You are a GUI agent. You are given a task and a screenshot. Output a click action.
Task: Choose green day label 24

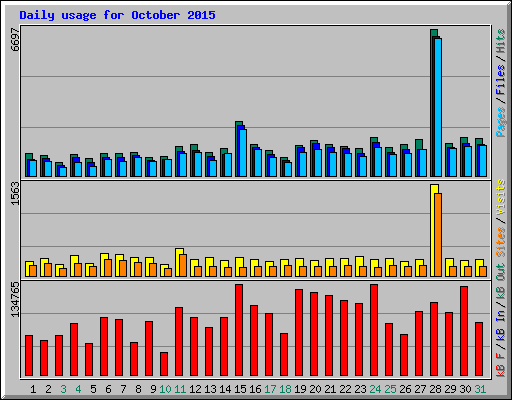[375, 389]
